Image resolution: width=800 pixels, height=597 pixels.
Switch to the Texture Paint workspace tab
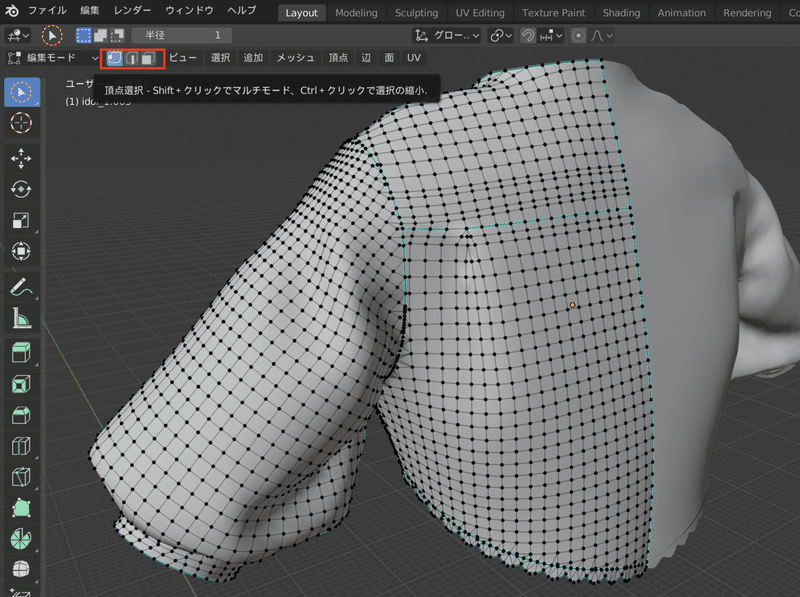pos(554,13)
